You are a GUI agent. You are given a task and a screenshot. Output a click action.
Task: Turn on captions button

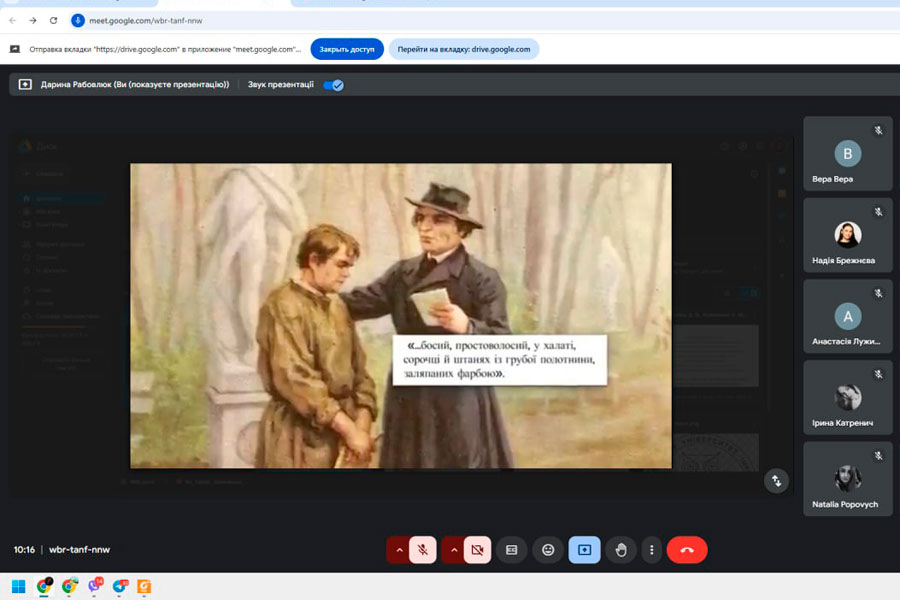[x=511, y=550]
